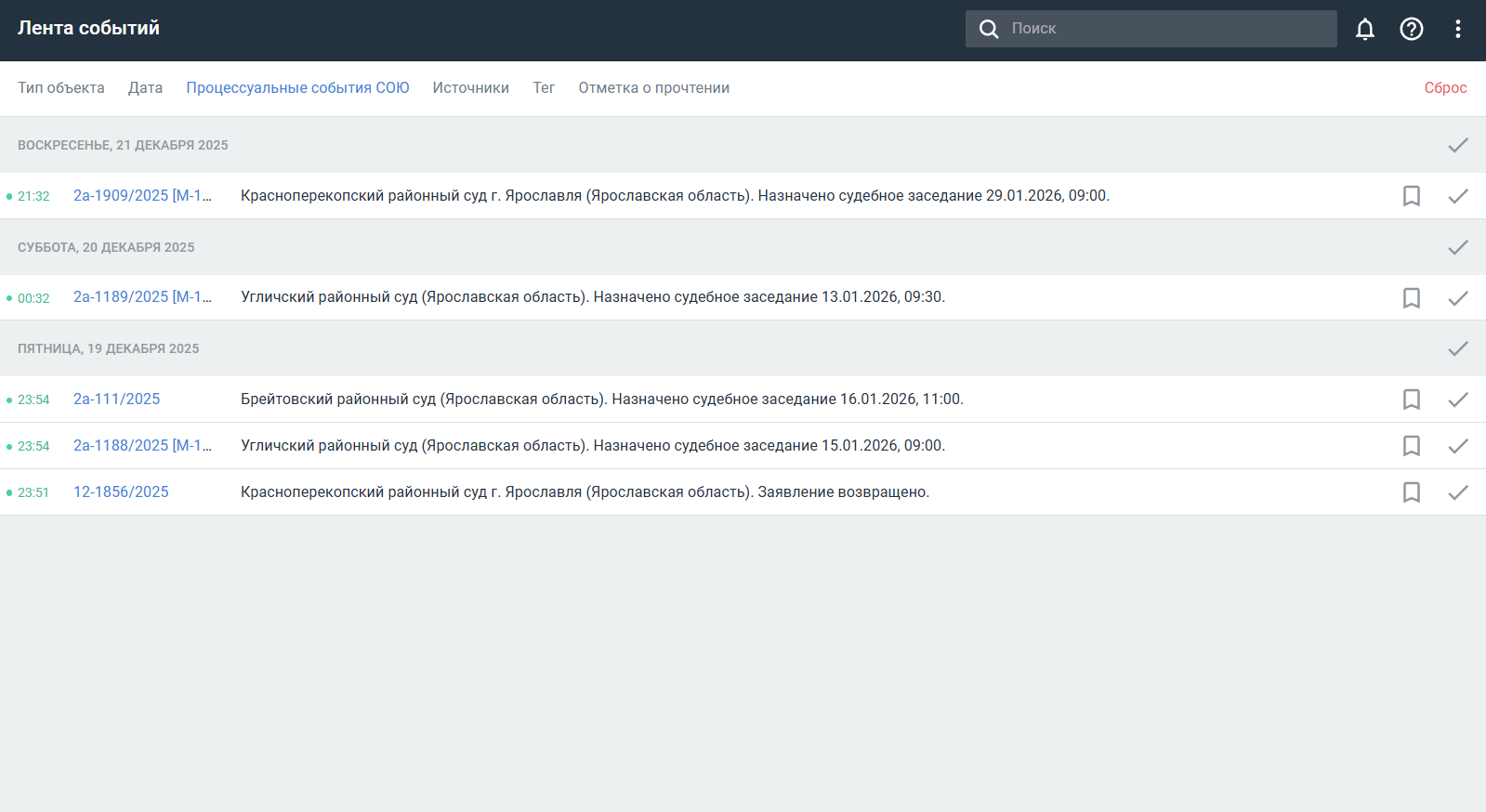Bookmark the 2а-111/2025 event
This screenshot has height=812, width=1486.
(1411, 399)
